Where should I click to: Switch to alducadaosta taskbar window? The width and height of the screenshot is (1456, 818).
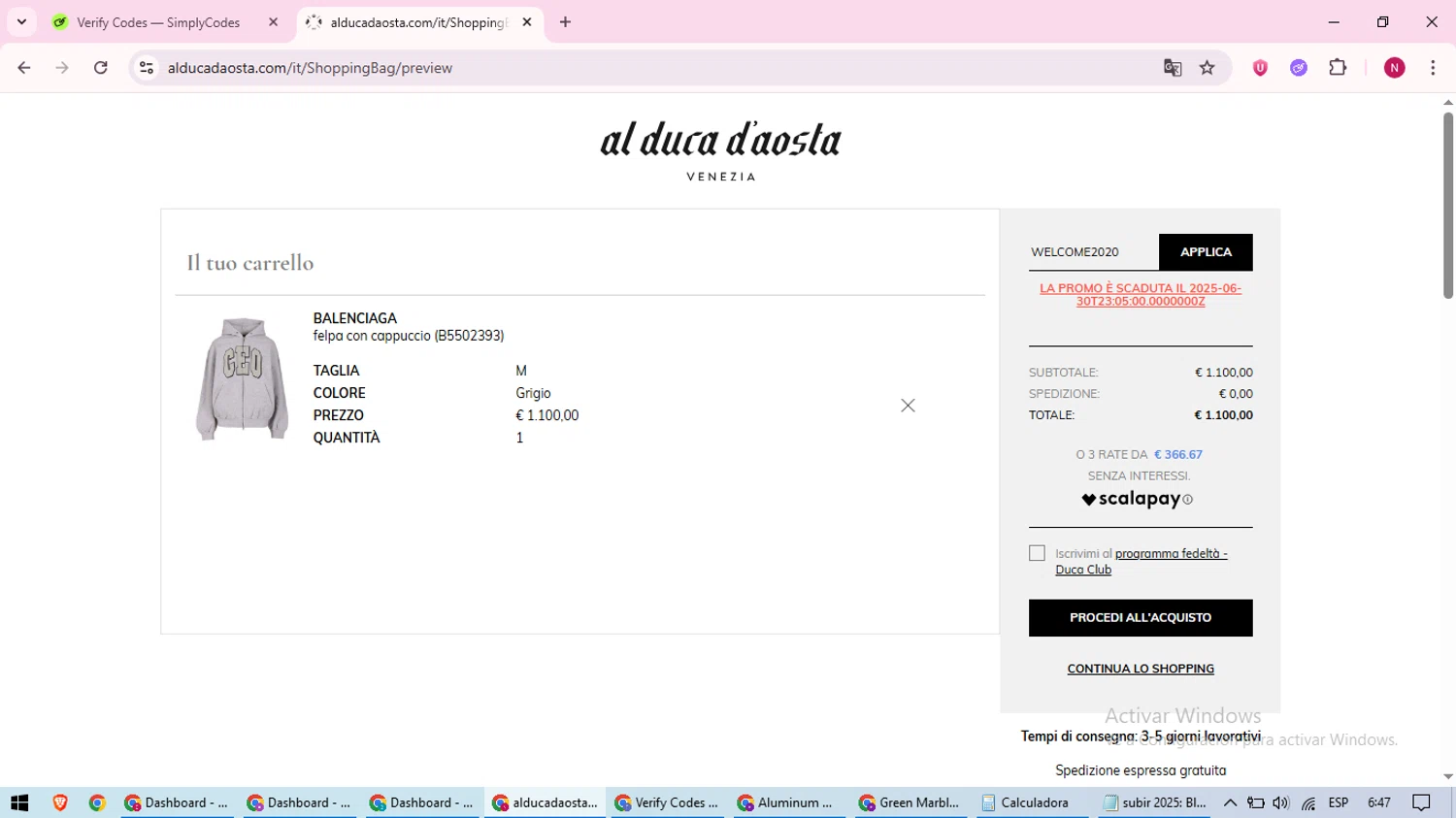(x=546, y=802)
